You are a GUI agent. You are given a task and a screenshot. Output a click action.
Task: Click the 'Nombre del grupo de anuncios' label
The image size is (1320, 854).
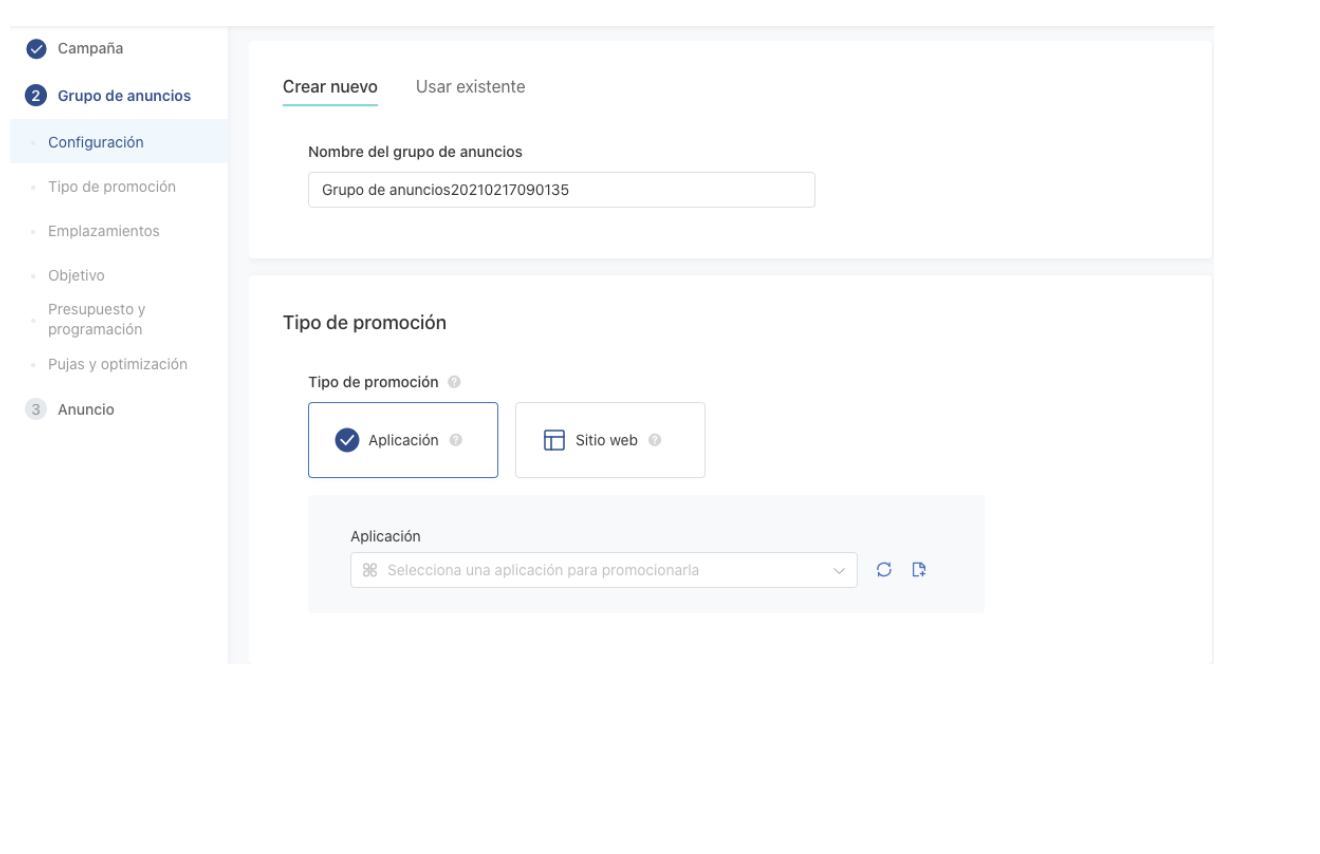(415, 152)
